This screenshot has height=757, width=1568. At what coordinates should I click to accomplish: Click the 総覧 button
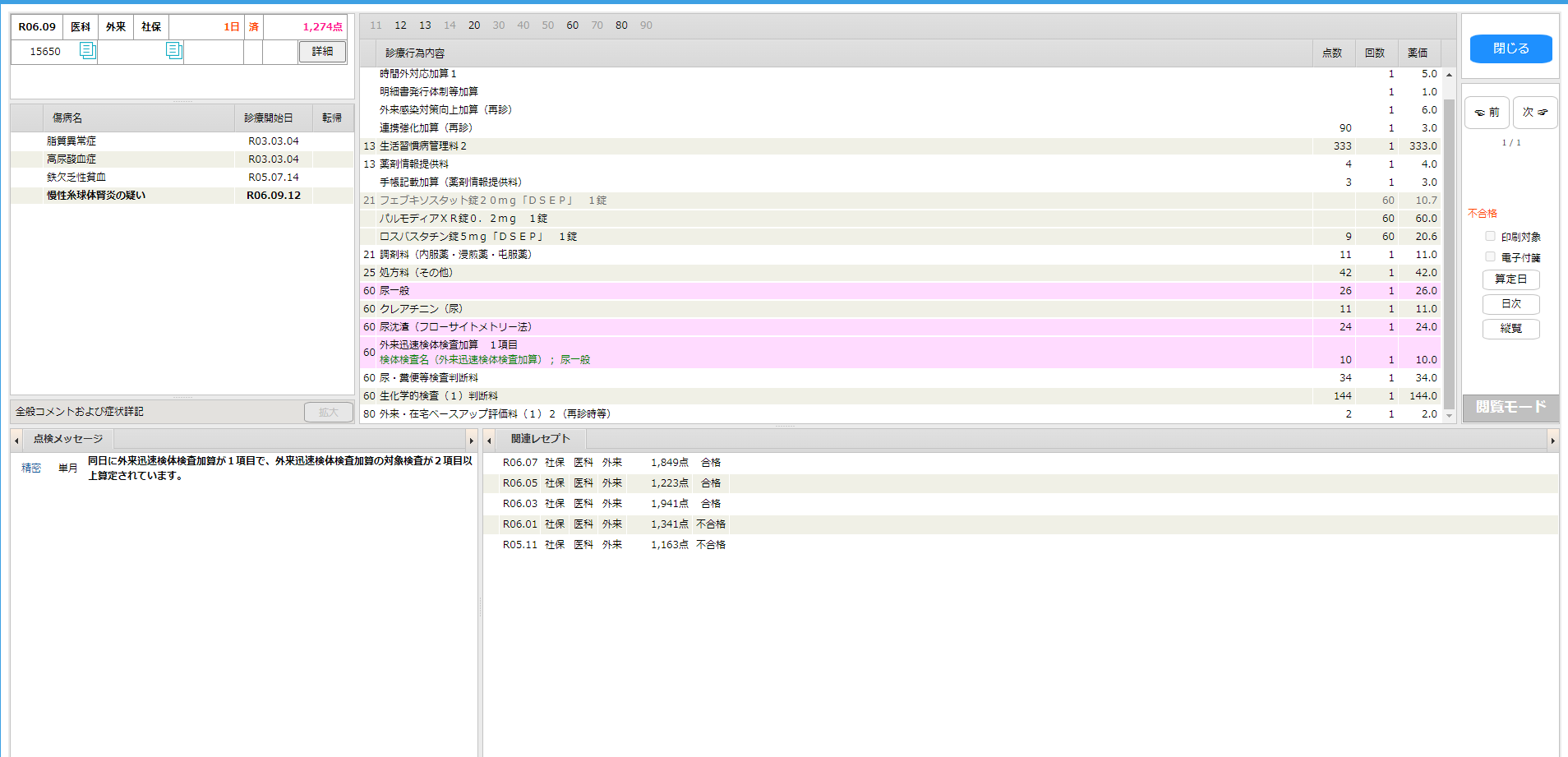click(x=1510, y=329)
